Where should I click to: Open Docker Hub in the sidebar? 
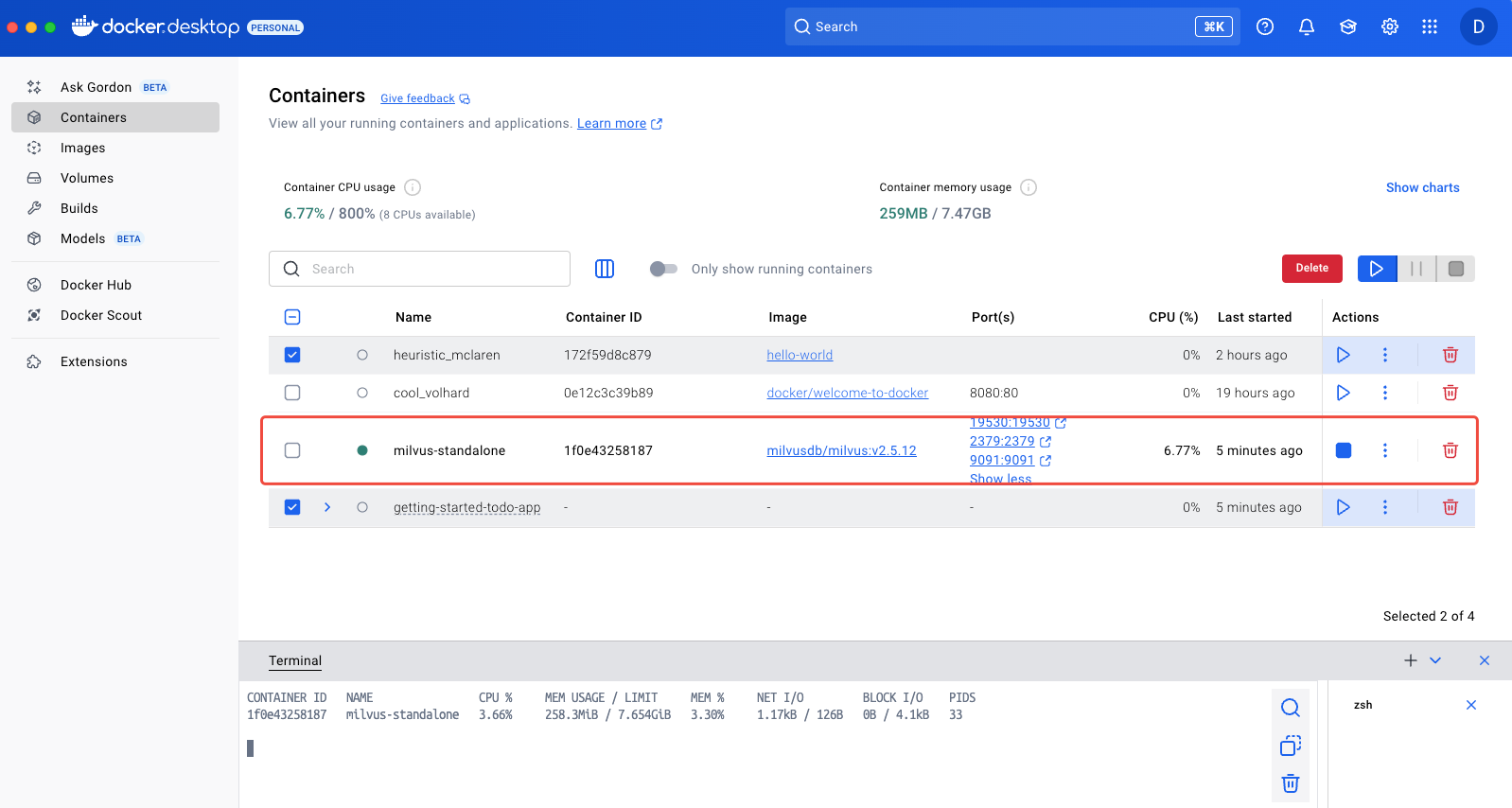(115, 285)
